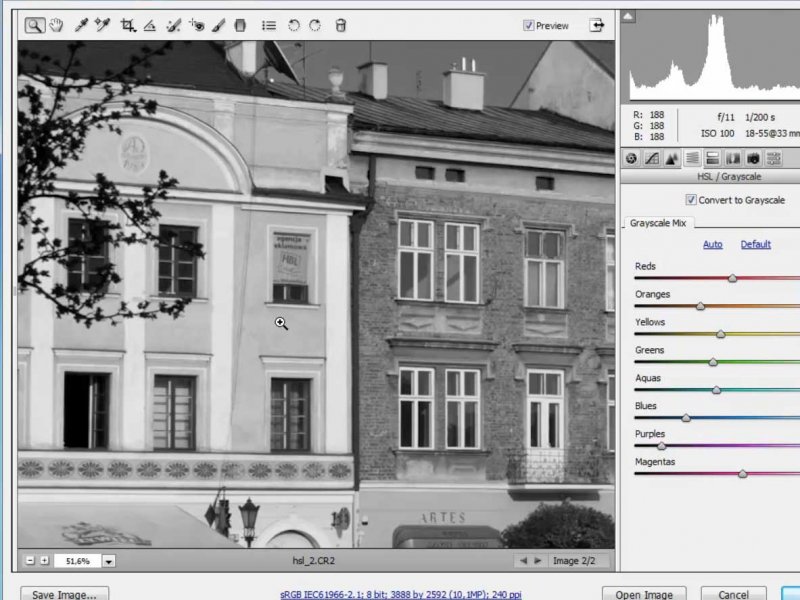Select the Adjustment Brush tool
This screenshot has width=800, height=600.
[219, 25]
